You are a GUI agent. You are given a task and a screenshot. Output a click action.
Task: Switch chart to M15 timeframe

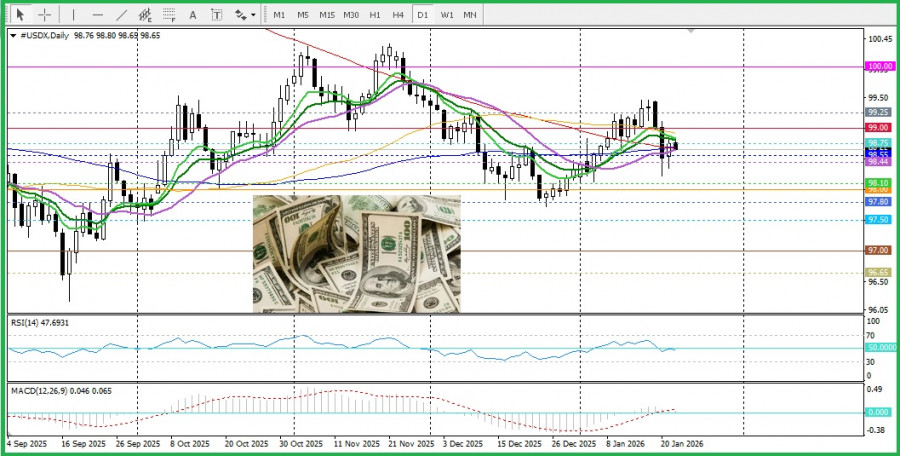click(x=327, y=15)
